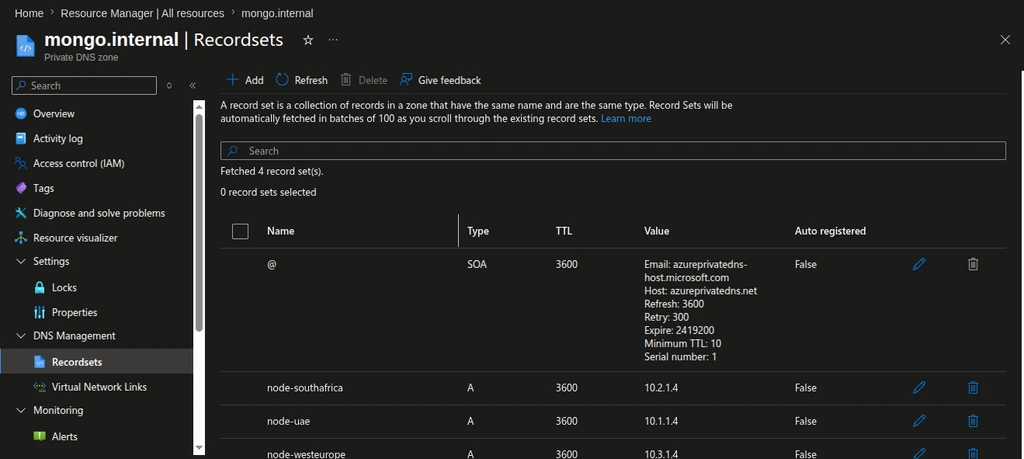Sort by the Type column header
This screenshot has height=459, width=1024.
[x=478, y=231]
